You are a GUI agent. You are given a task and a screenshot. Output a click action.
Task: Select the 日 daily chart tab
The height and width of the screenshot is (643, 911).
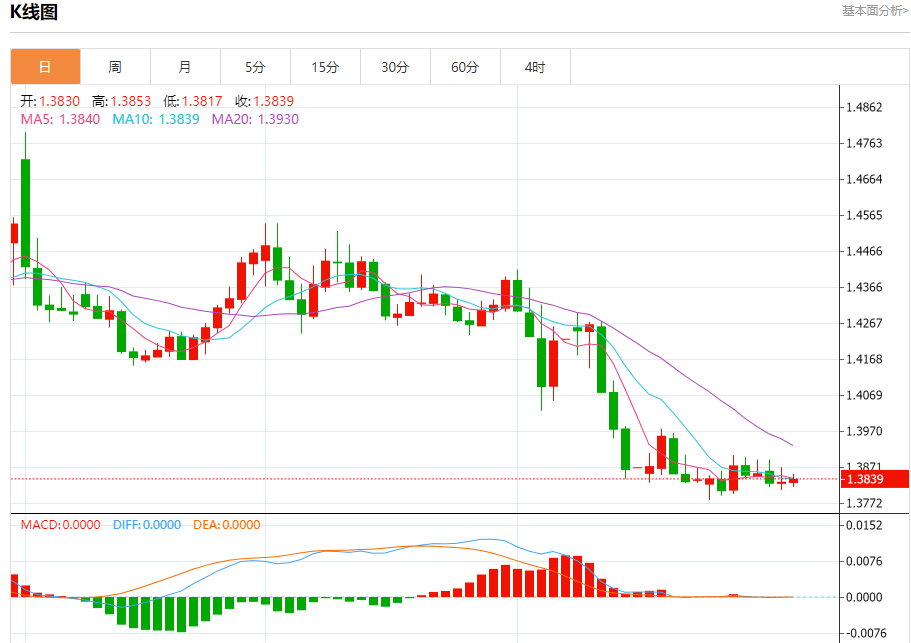pyautogui.click(x=45, y=67)
